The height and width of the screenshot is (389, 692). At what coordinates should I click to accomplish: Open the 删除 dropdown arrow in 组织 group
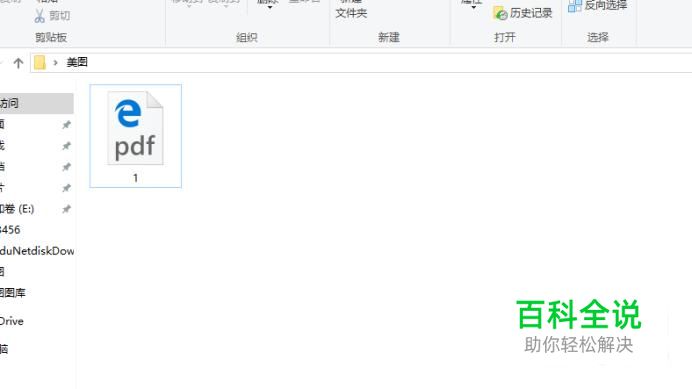270,7
